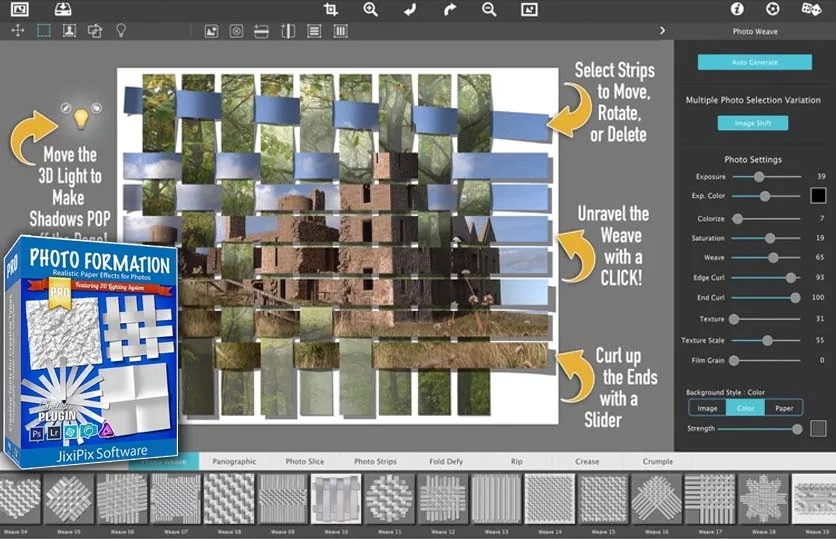
Task: Undo the last action arrow
Action: tap(410, 10)
